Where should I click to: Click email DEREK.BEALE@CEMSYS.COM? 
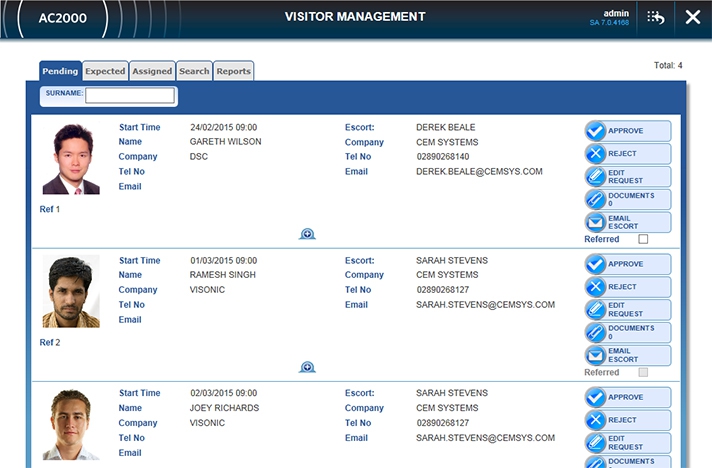pos(479,172)
